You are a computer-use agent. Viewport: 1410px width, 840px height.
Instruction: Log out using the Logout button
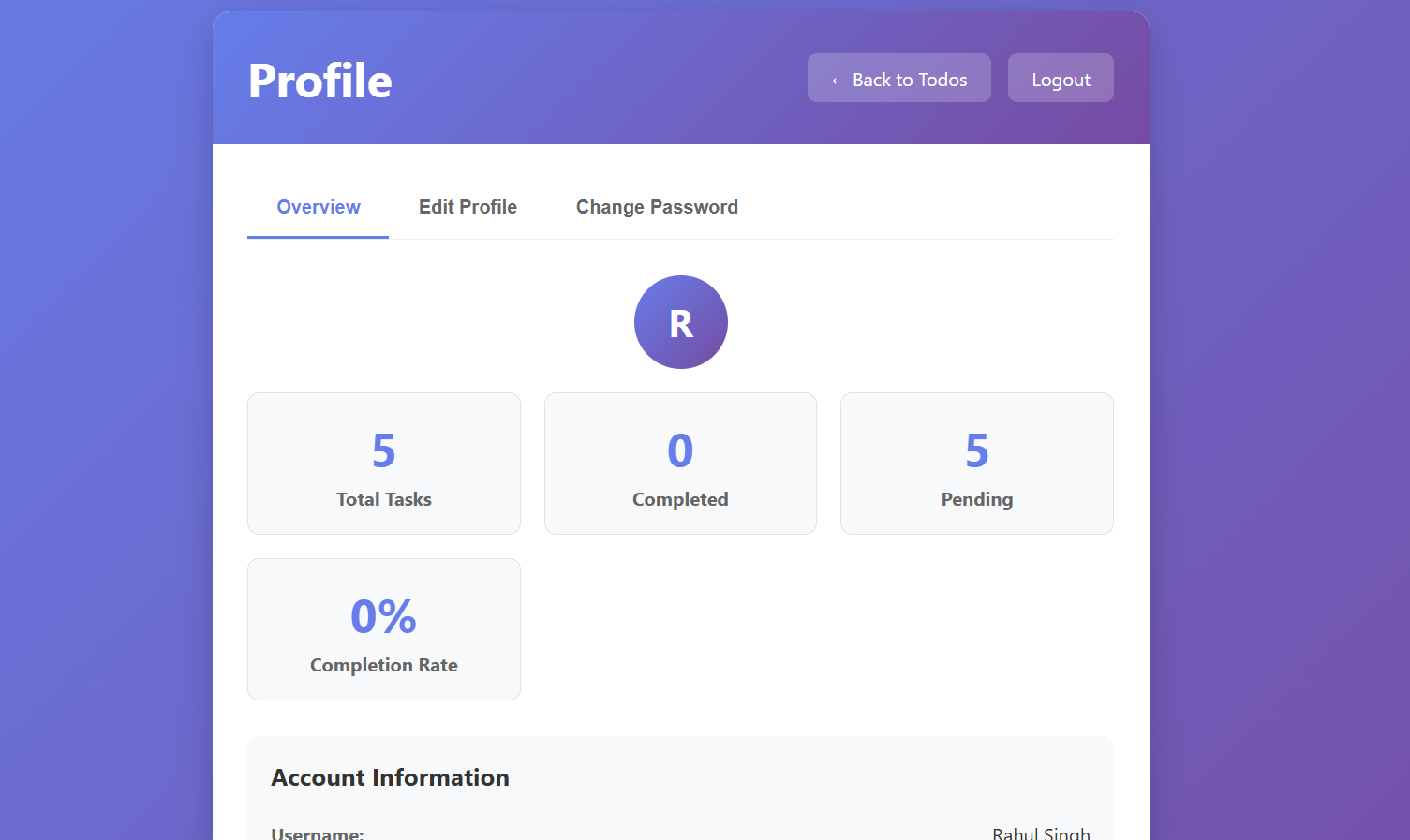click(1061, 78)
